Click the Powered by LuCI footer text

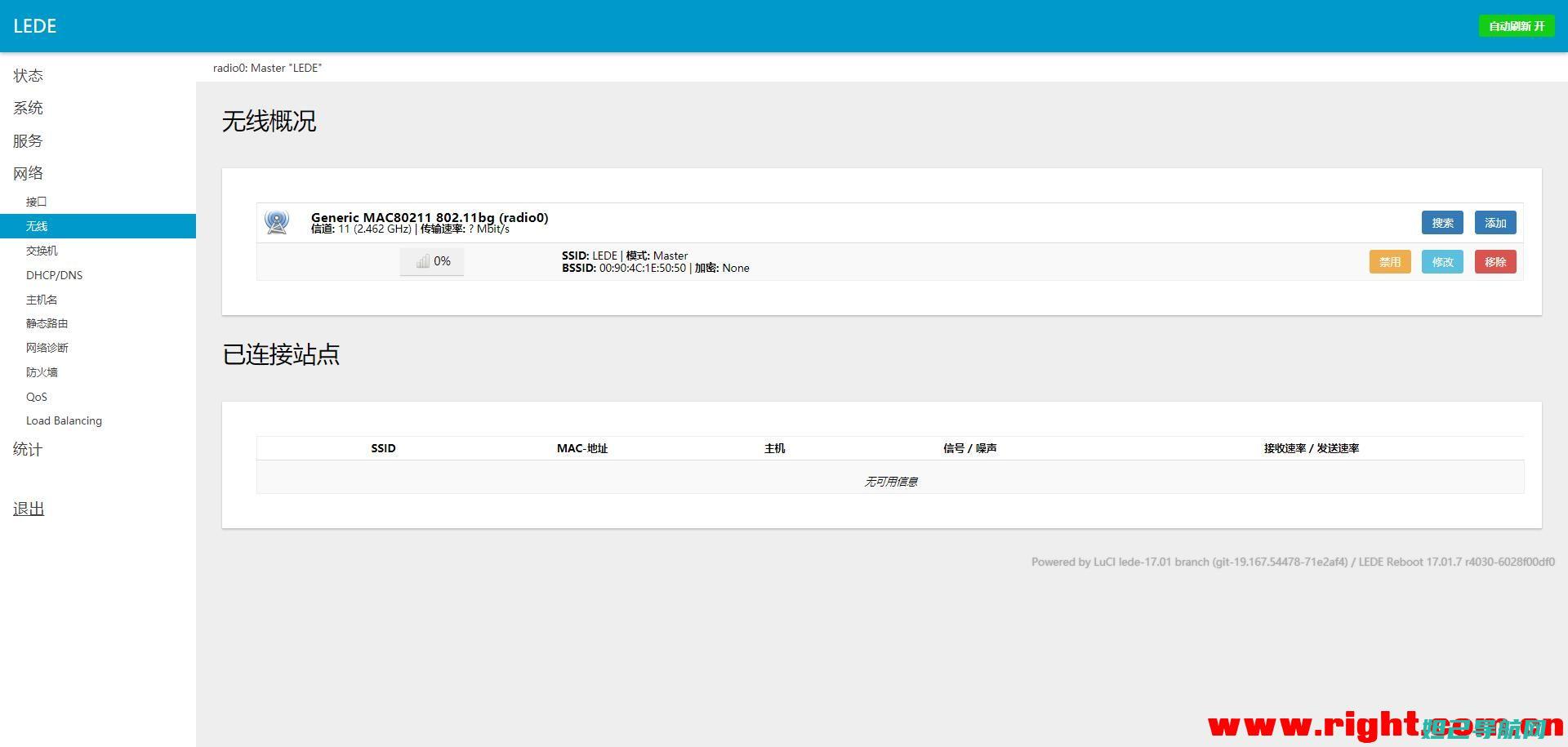click(x=1293, y=562)
